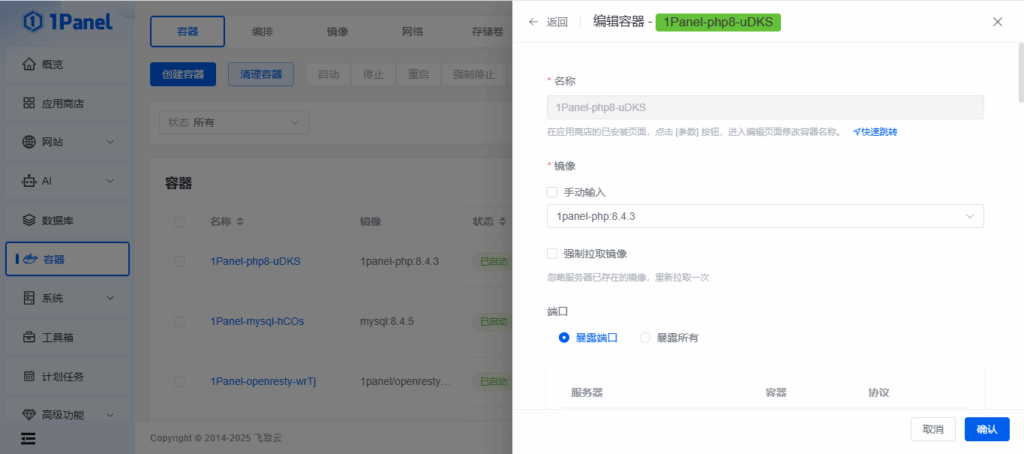Expand the 网站 sidebar menu

coord(68,142)
